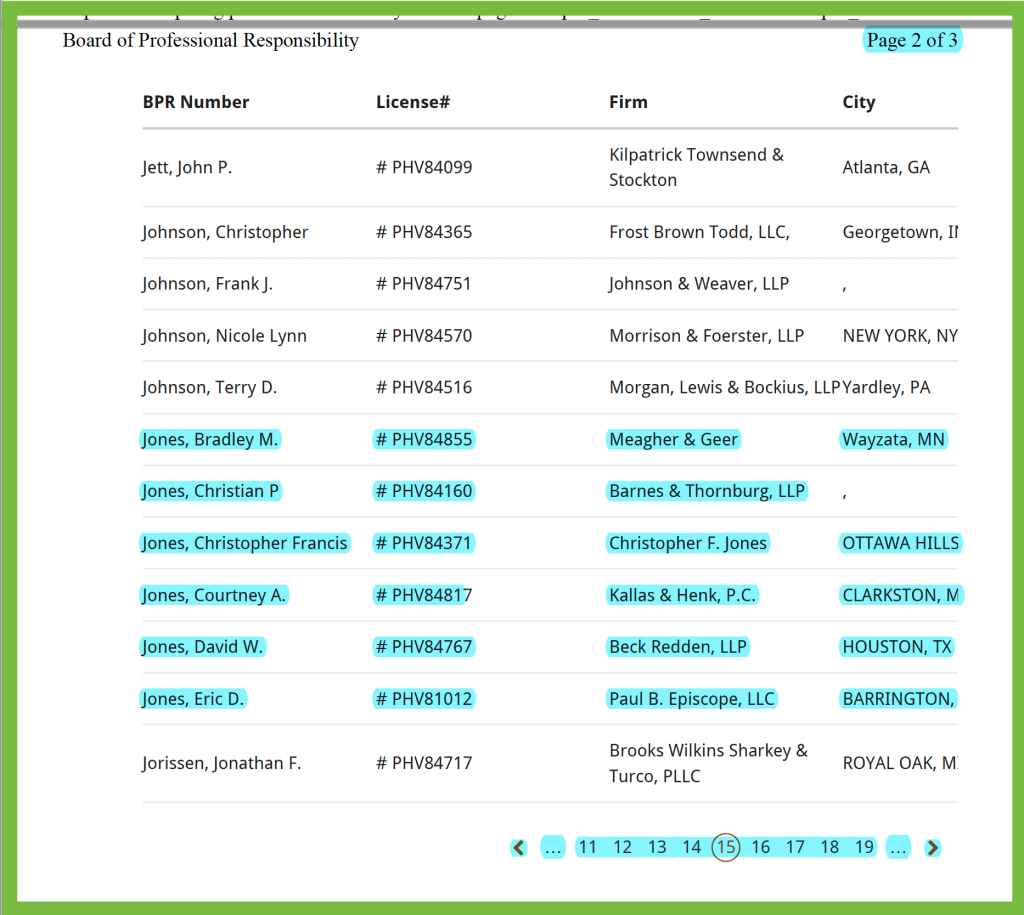1024x915 pixels.
Task: Click the currently selected page 15
Action: pyautogui.click(x=726, y=847)
